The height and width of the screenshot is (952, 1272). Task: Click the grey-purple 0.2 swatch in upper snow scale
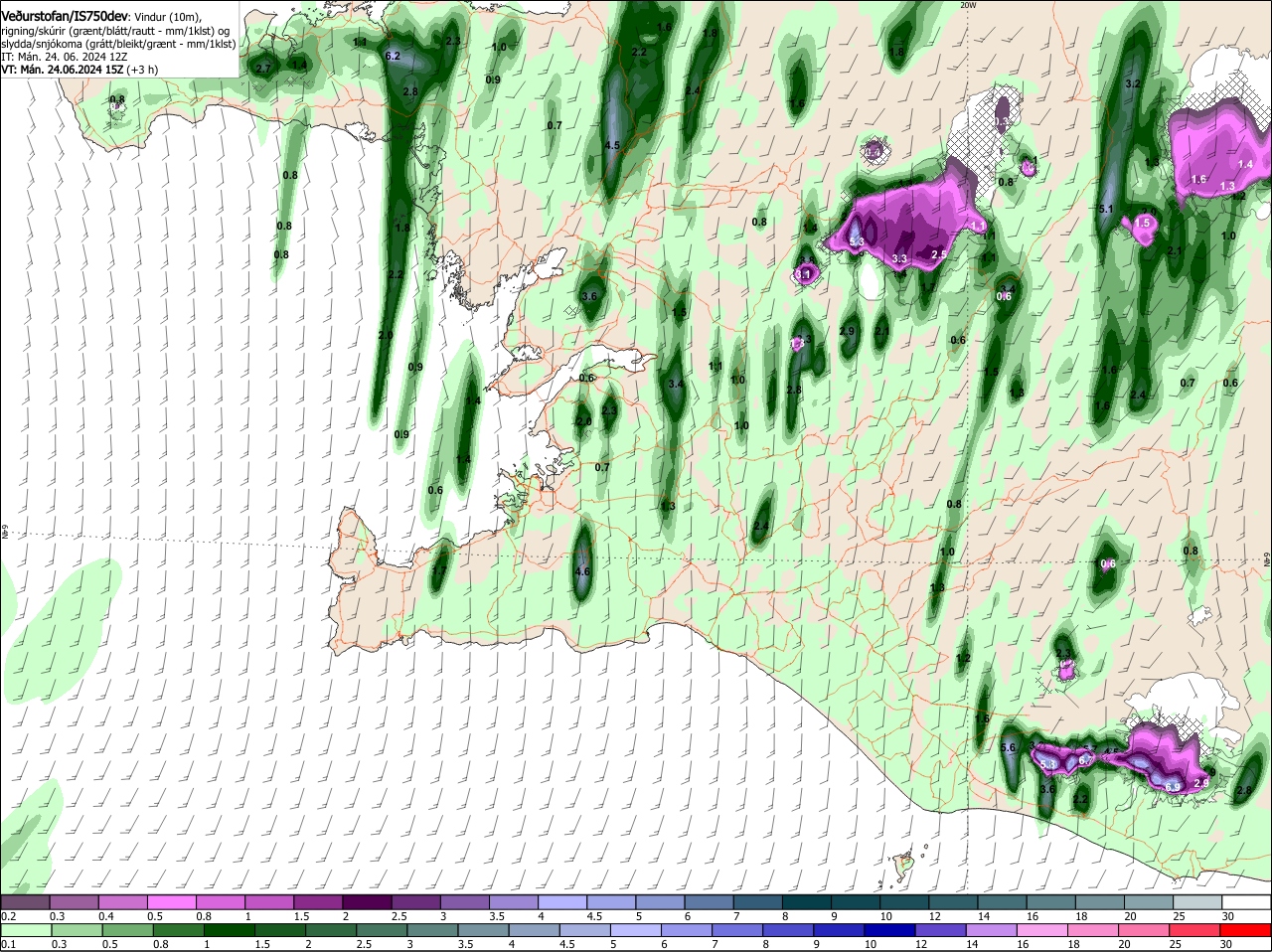pos(25,901)
